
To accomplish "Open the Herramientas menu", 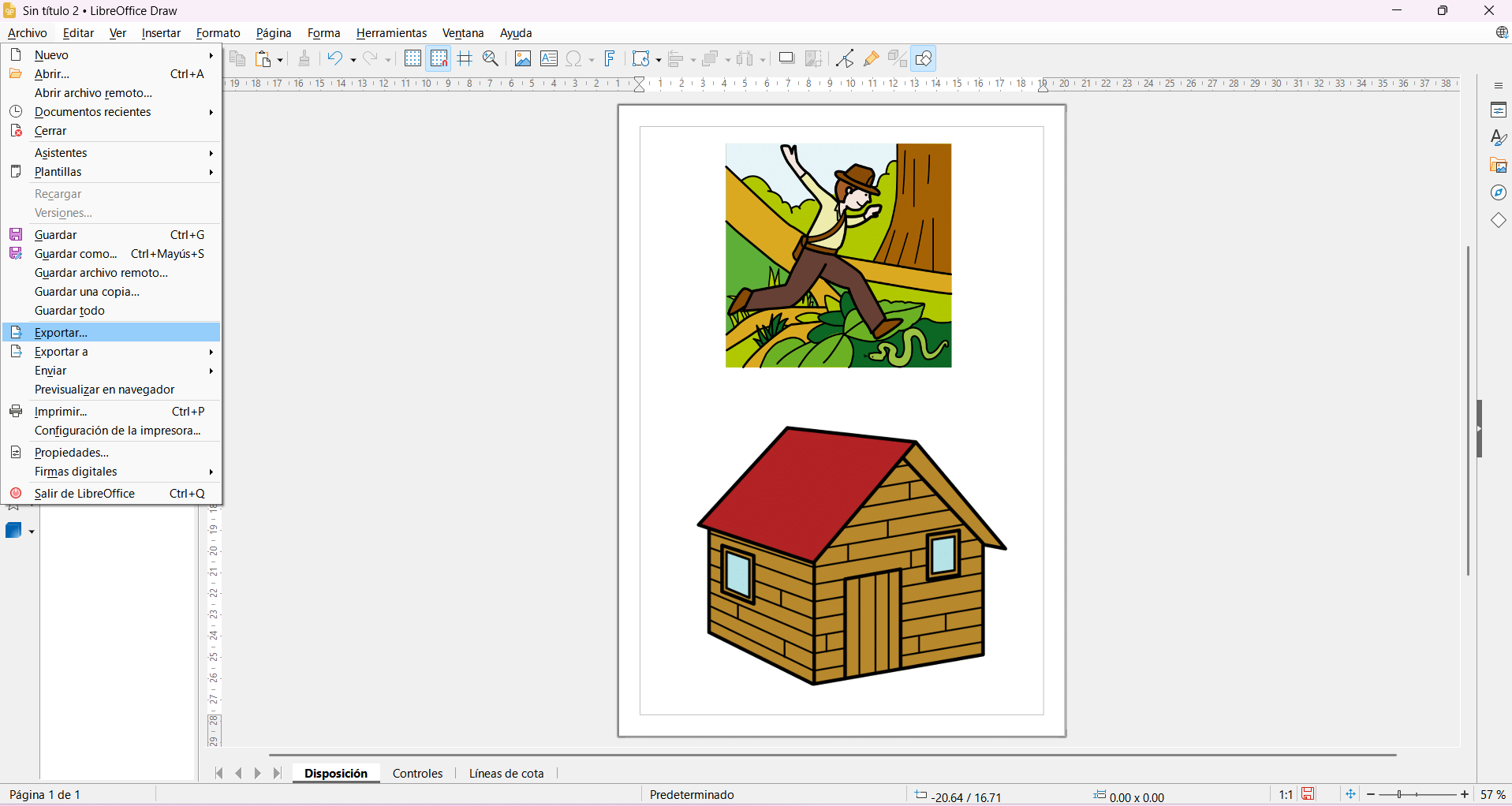I will coord(391,33).
